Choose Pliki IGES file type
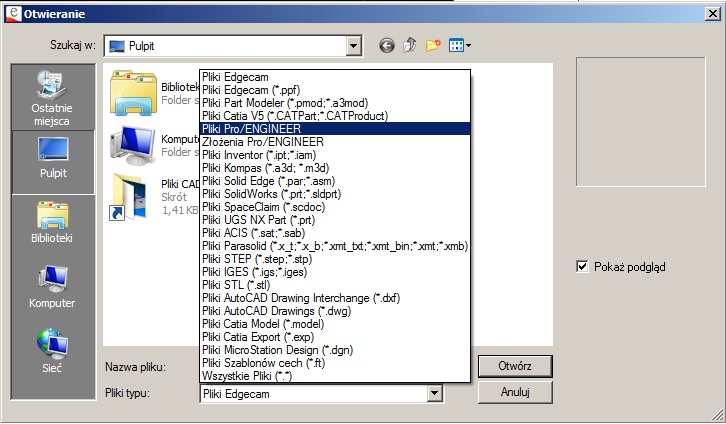This screenshot has height=424, width=726. [x=335, y=272]
